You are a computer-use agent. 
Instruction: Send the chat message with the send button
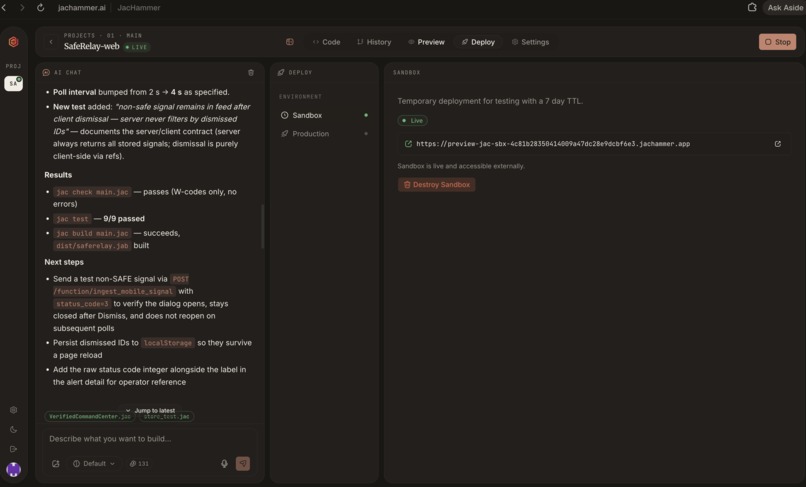pos(243,463)
